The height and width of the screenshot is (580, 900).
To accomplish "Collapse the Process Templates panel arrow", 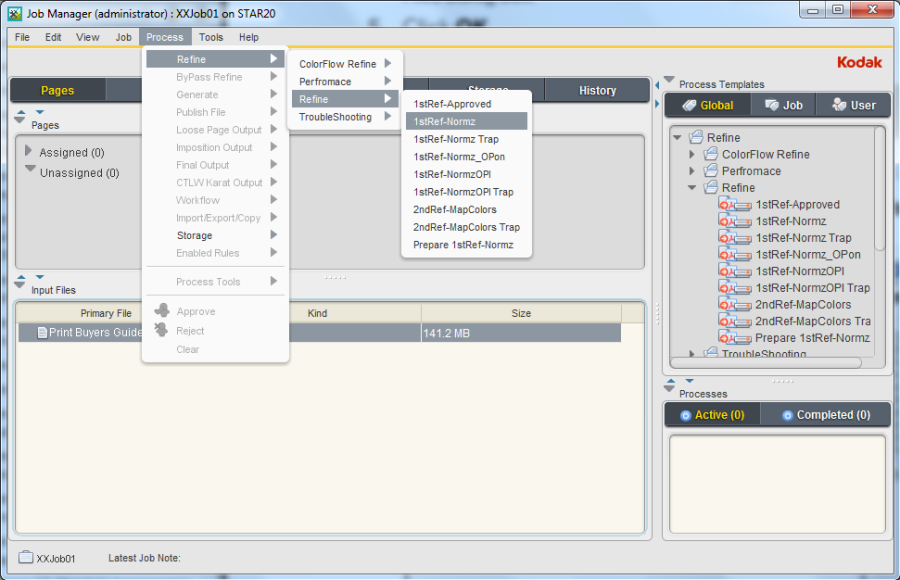I will [669, 79].
